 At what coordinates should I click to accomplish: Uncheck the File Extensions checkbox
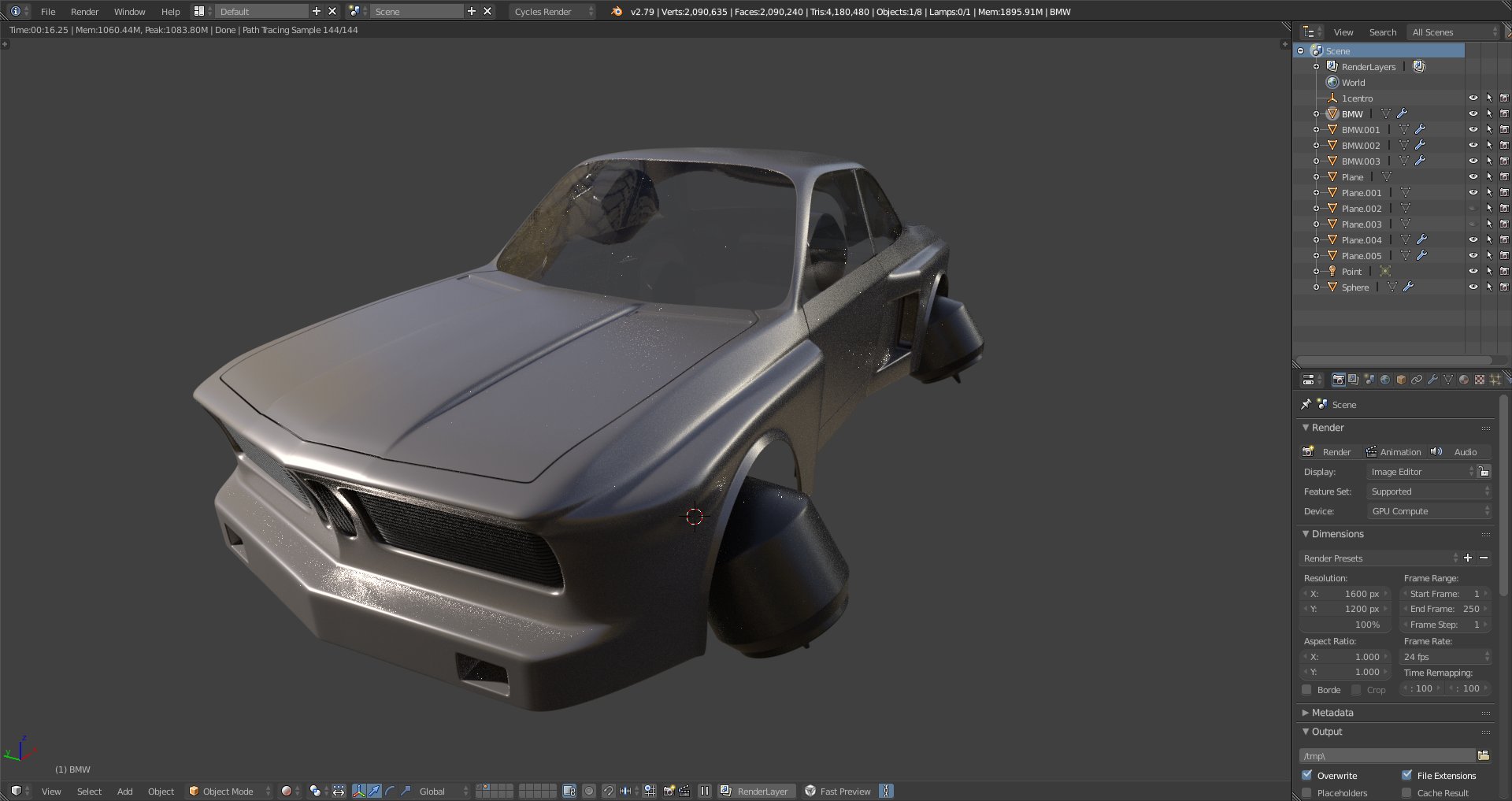tap(1406, 775)
